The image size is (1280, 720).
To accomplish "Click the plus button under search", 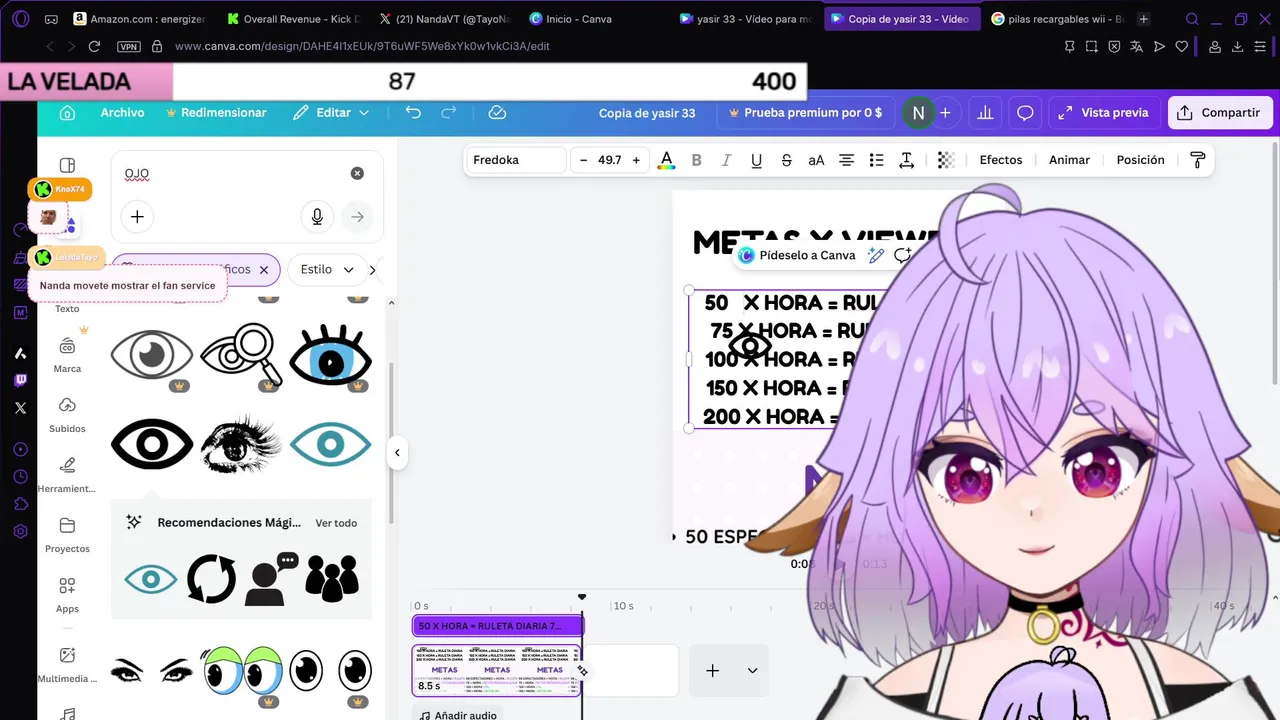I will (x=137, y=217).
